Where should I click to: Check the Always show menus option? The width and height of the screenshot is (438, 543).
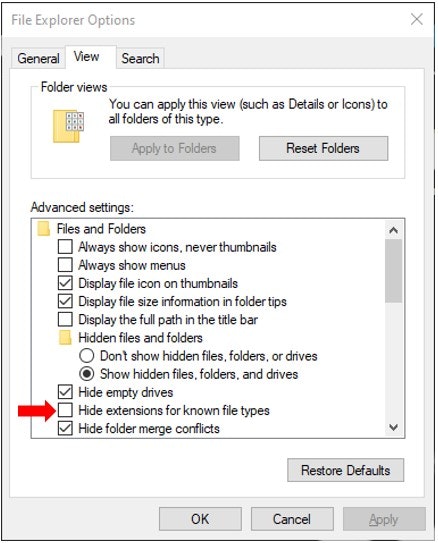click(65, 265)
